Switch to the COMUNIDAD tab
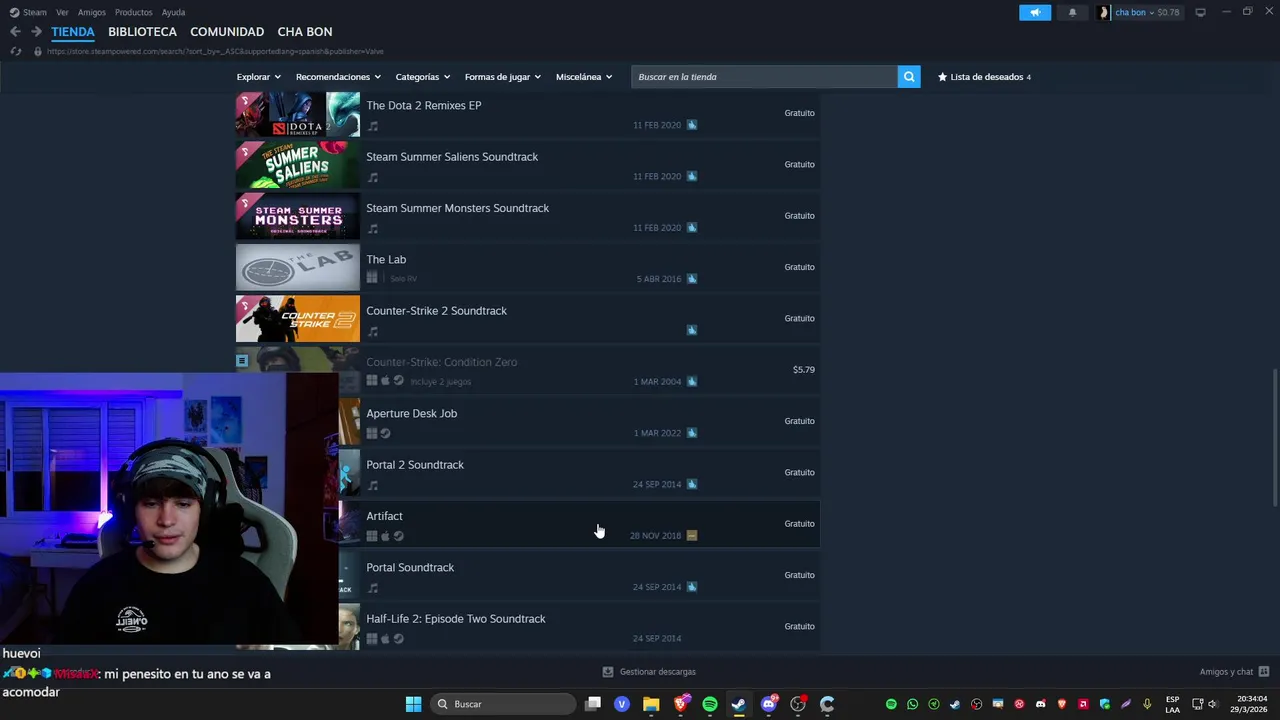This screenshot has height=720, width=1280. click(x=227, y=32)
